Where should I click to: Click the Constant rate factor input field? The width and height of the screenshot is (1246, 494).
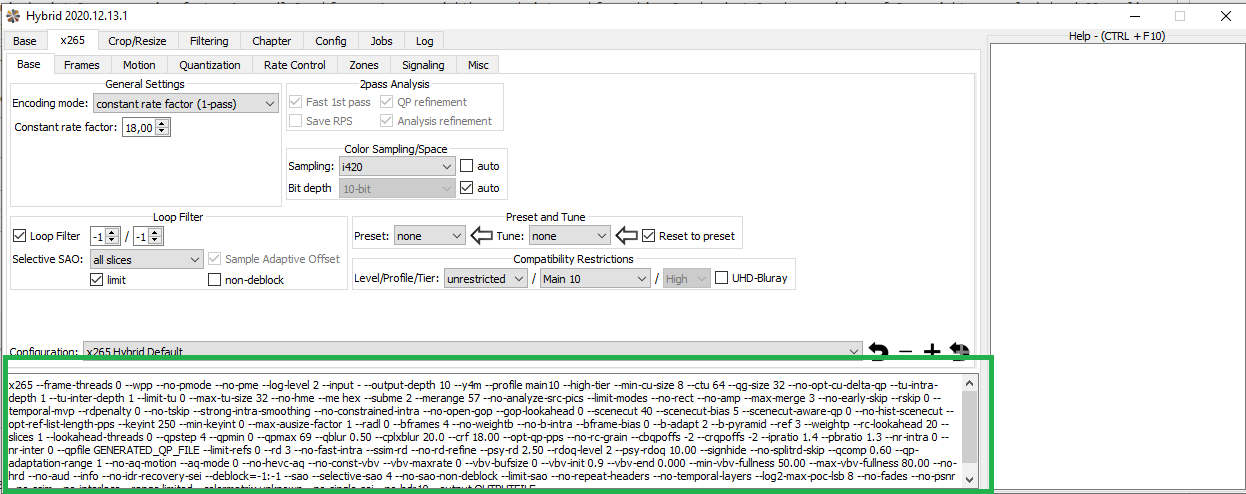(138, 128)
